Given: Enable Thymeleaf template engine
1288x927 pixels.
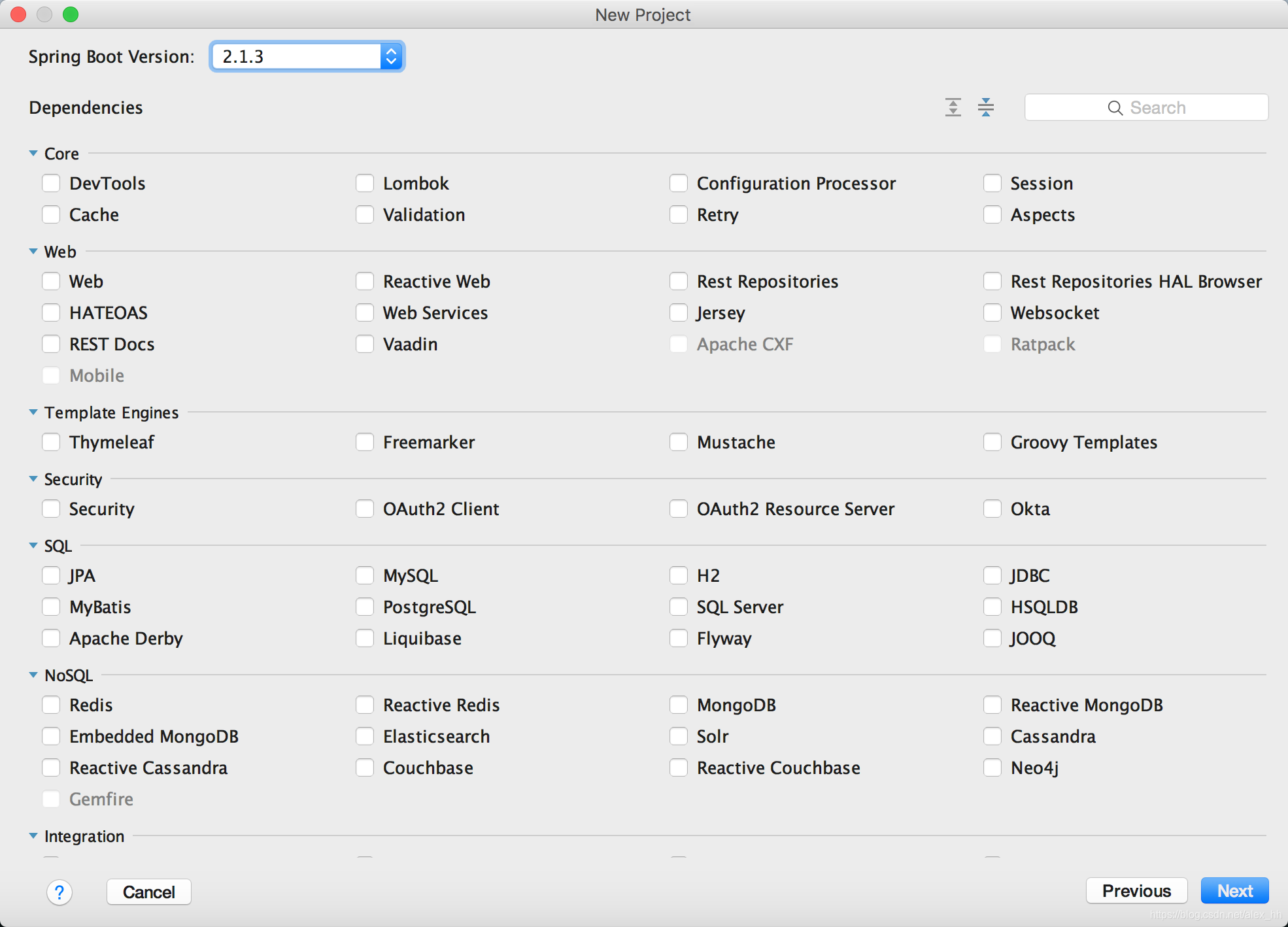Looking at the screenshot, I should (x=51, y=442).
